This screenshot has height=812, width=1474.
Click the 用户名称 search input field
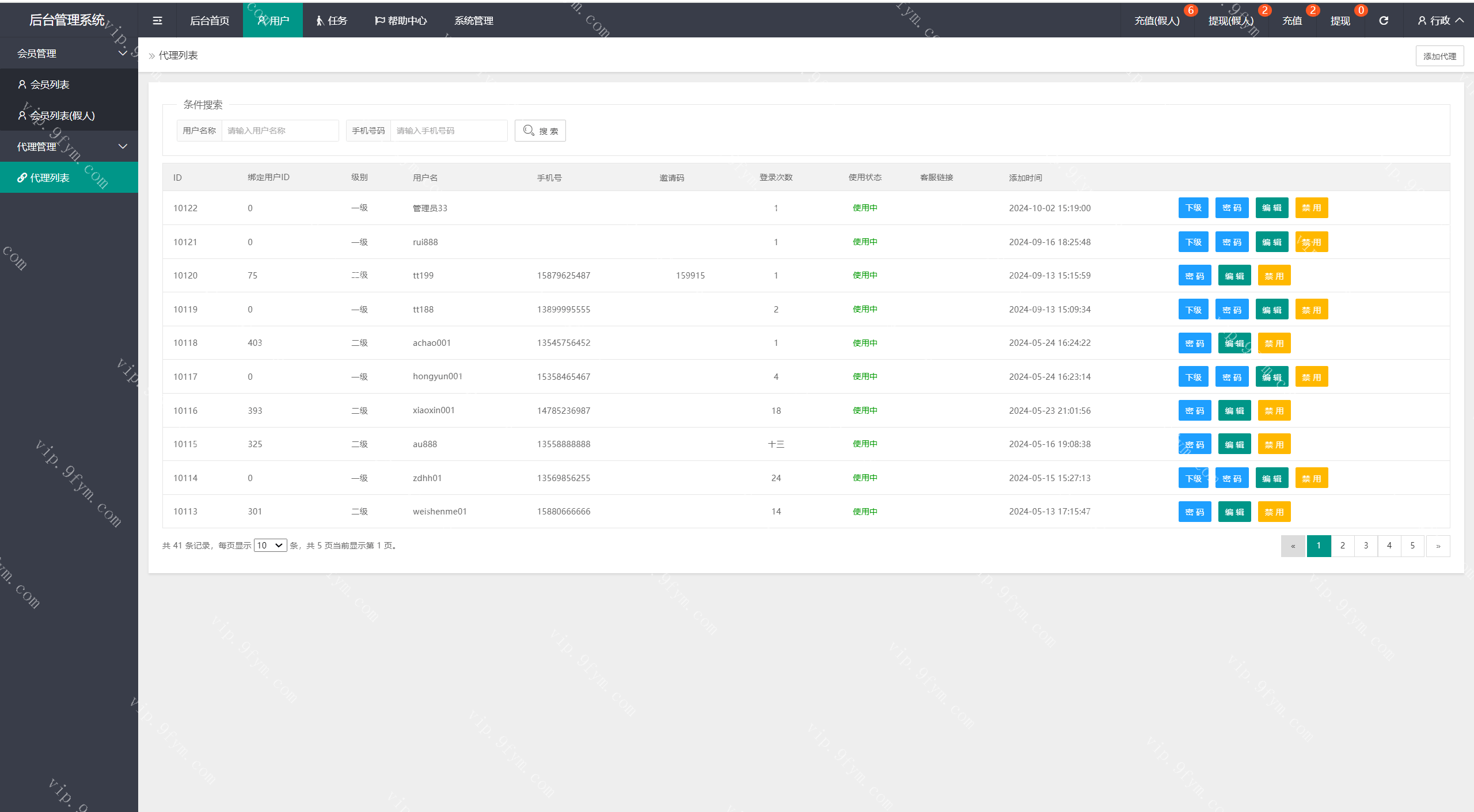point(280,131)
